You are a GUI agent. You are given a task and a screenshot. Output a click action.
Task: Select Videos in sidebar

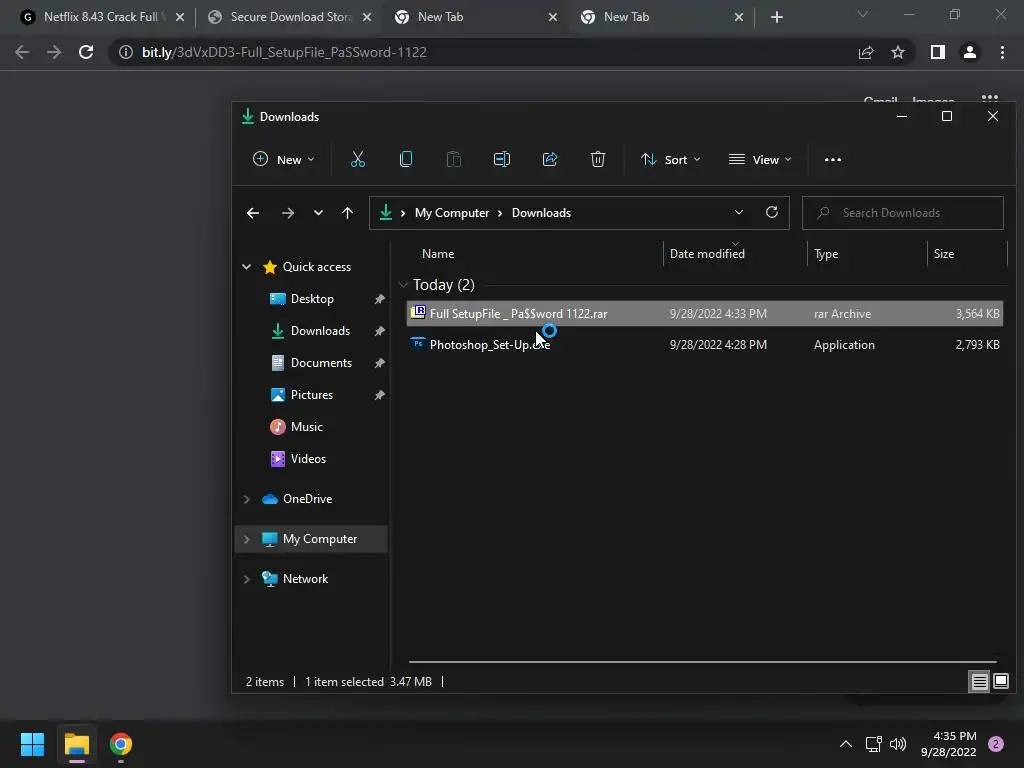pyautogui.click(x=308, y=458)
